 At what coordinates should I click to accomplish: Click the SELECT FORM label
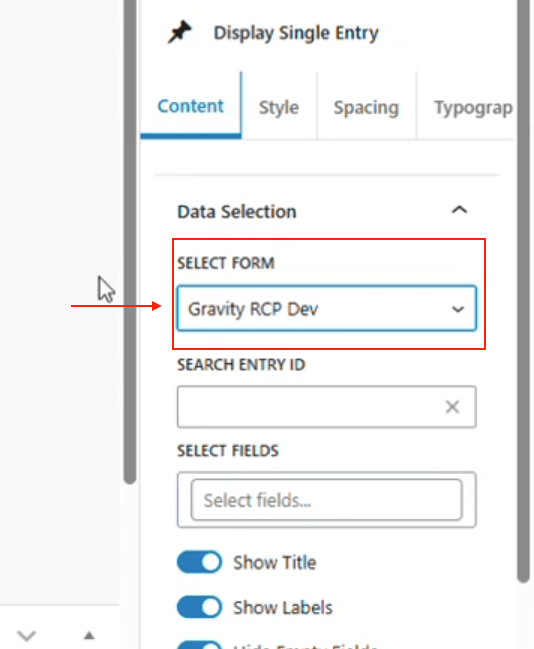226,263
